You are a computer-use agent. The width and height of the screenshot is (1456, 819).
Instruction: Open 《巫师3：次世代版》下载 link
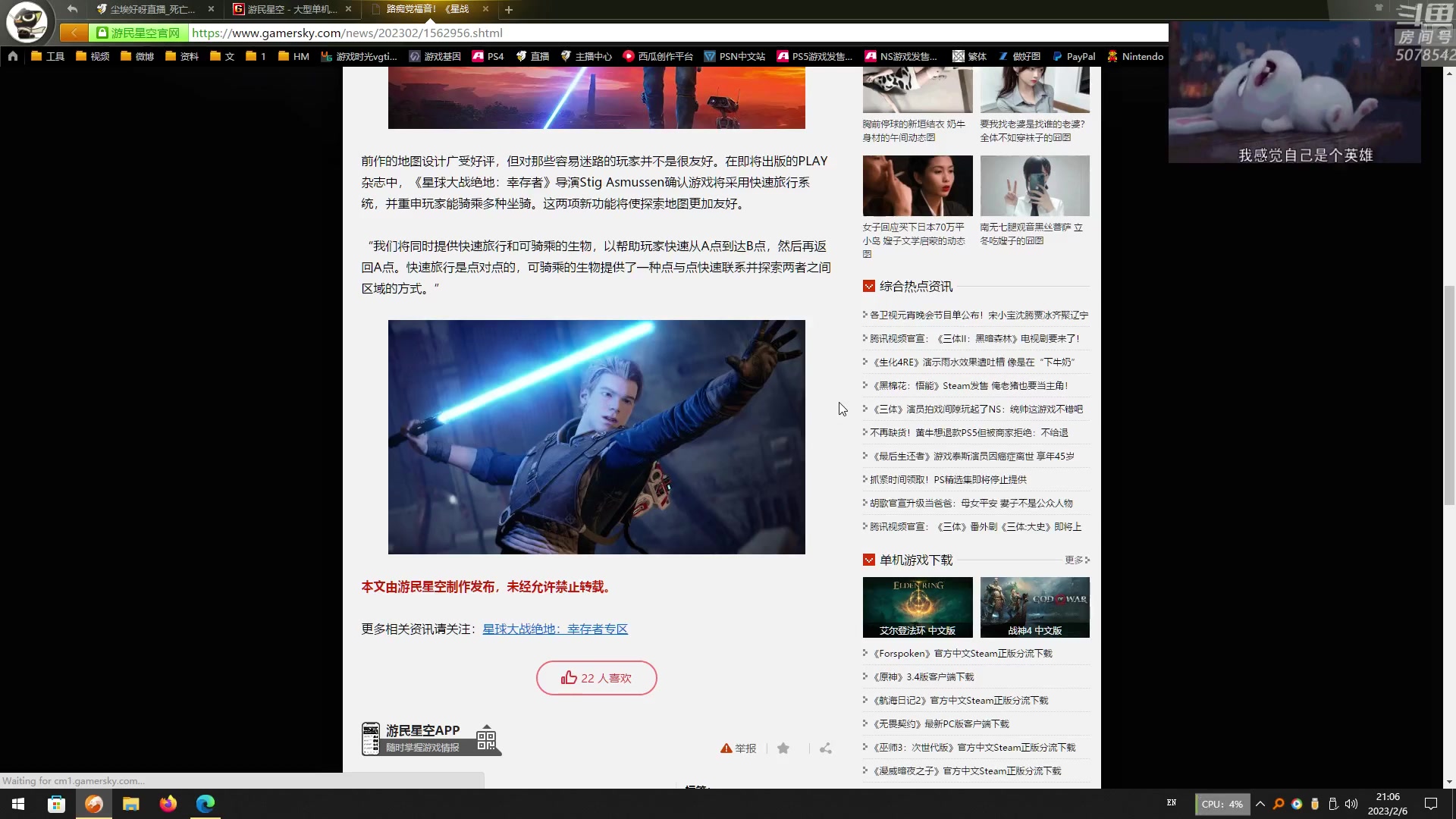pos(973,747)
